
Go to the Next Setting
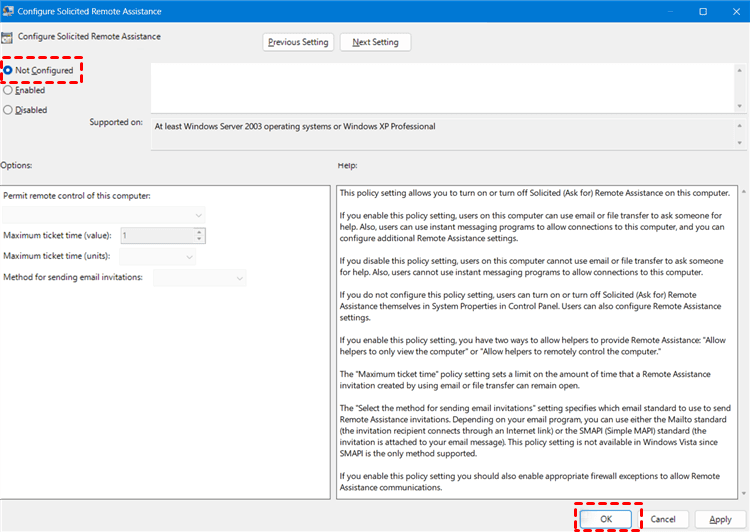(x=375, y=42)
